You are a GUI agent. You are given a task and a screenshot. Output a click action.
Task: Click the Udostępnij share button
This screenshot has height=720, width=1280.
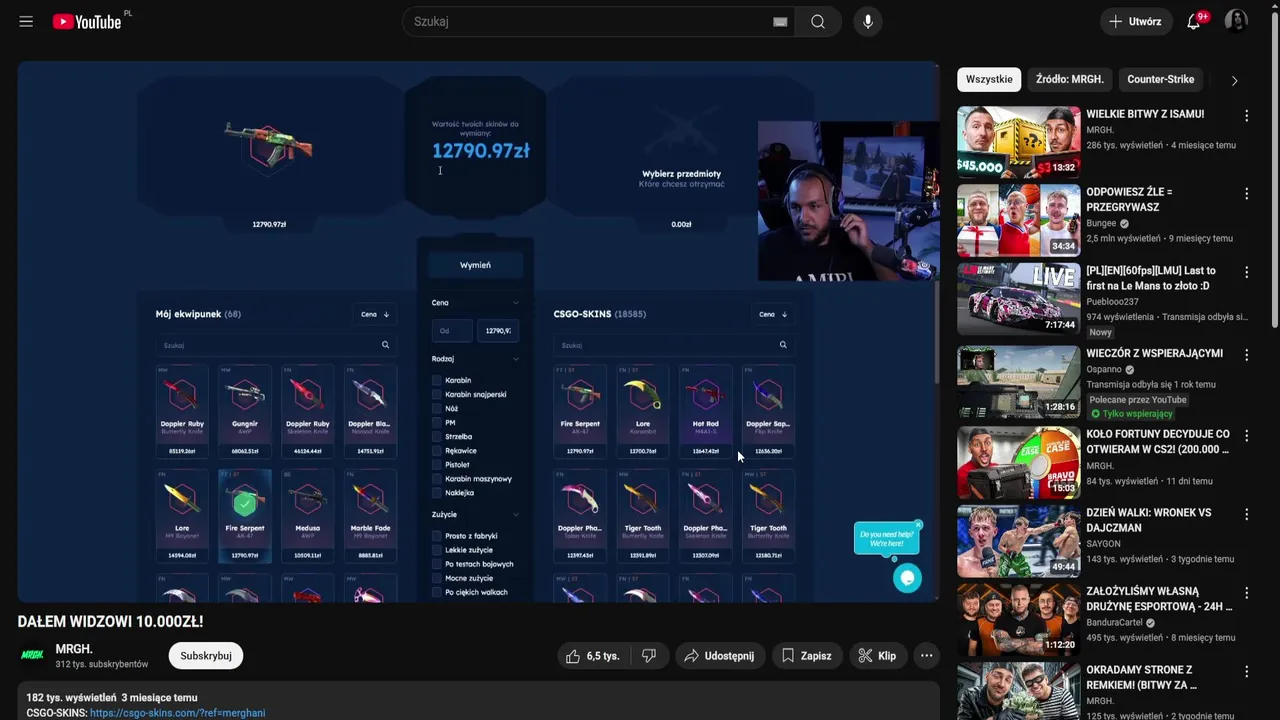click(x=720, y=656)
